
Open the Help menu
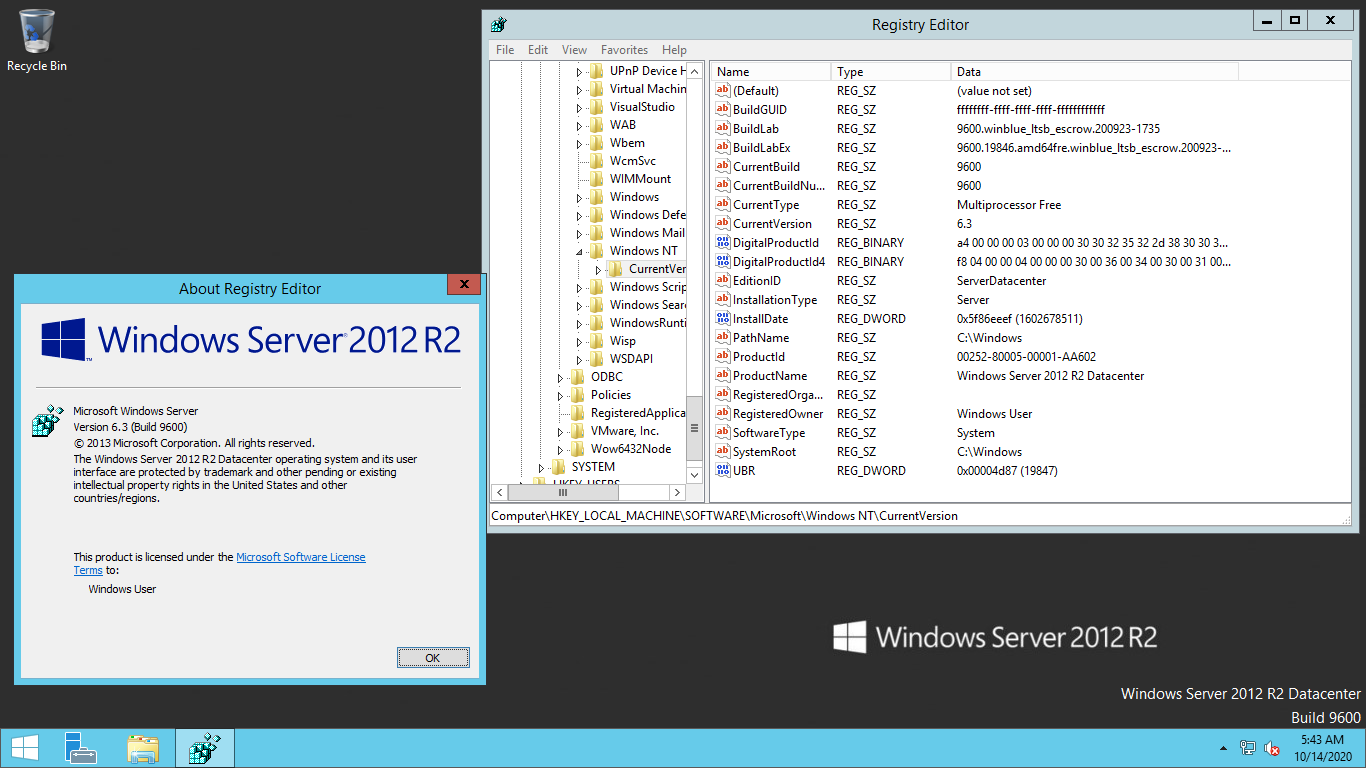pos(674,49)
